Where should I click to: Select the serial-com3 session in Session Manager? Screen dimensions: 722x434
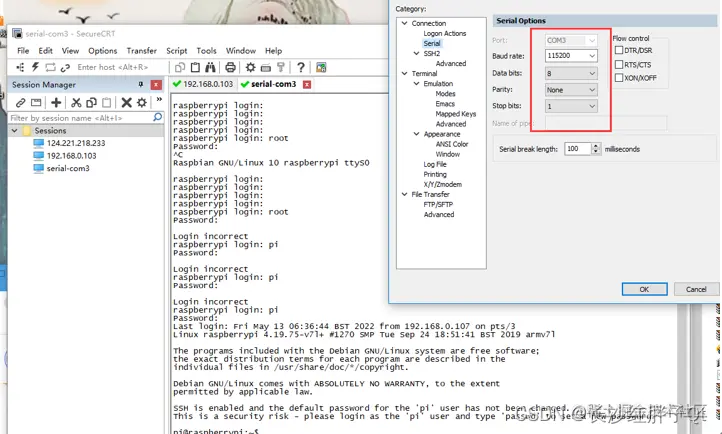pyautogui.click(x=68, y=168)
